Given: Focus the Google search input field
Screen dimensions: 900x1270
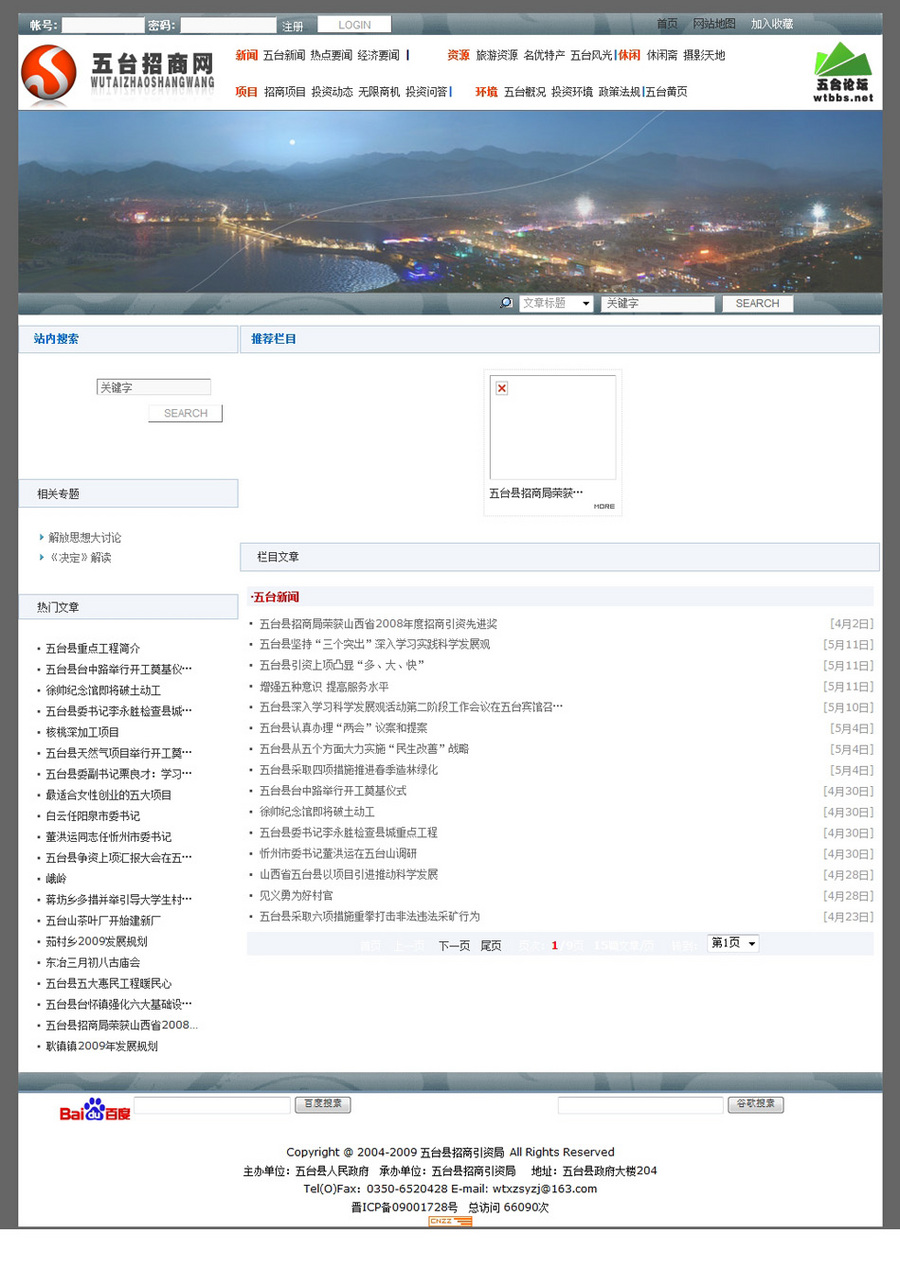Looking at the screenshot, I should click(640, 1105).
